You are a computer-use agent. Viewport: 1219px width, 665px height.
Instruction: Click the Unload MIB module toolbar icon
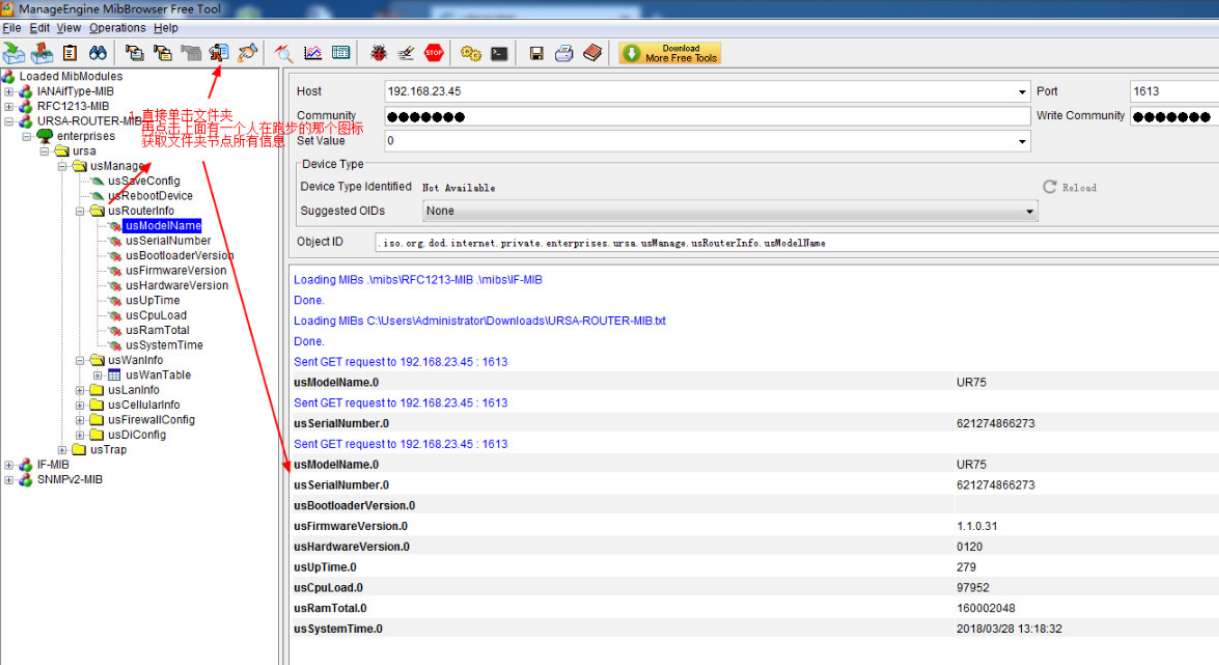click(x=42, y=53)
